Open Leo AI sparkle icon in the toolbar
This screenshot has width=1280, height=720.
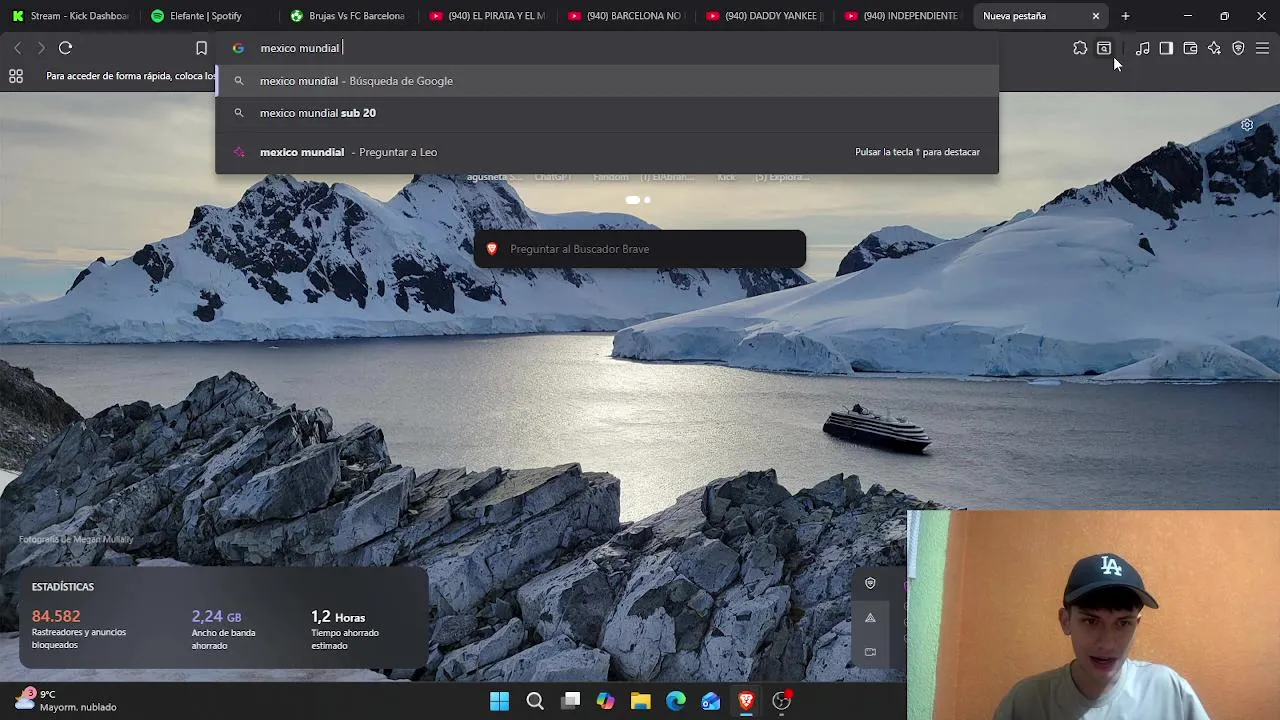pyautogui.click(x=1214, y=48)
